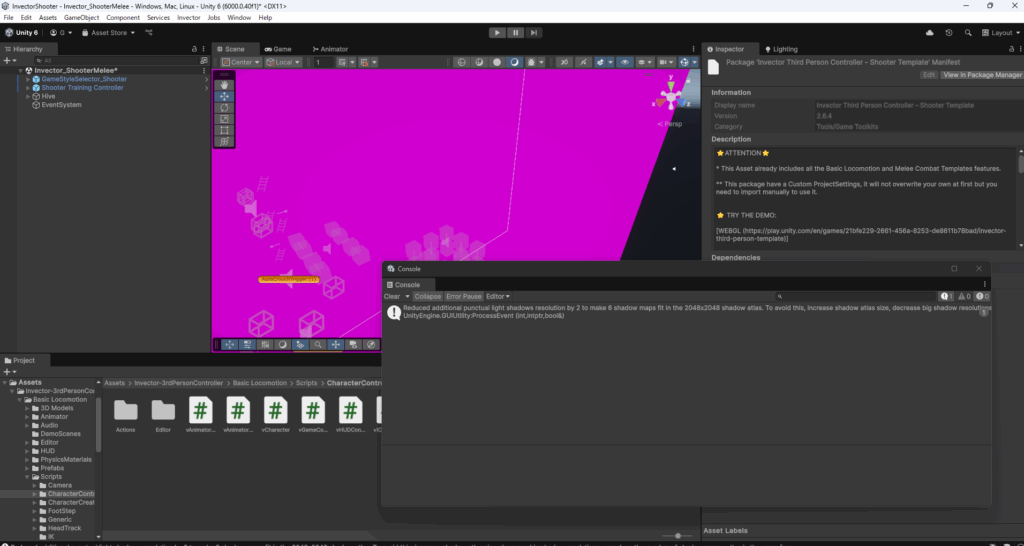
Task: Select the Scale tool
Action: click(224, 119)
